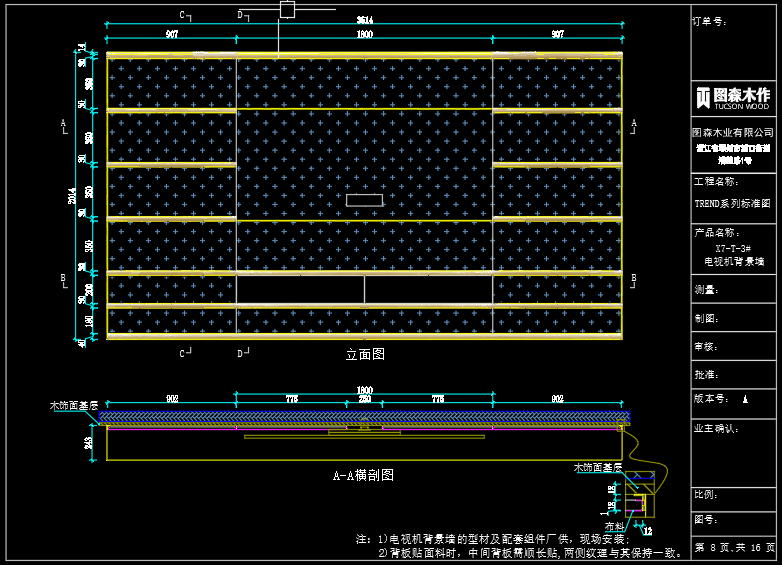Click section marker A on the left side

(x=64, y=123)
